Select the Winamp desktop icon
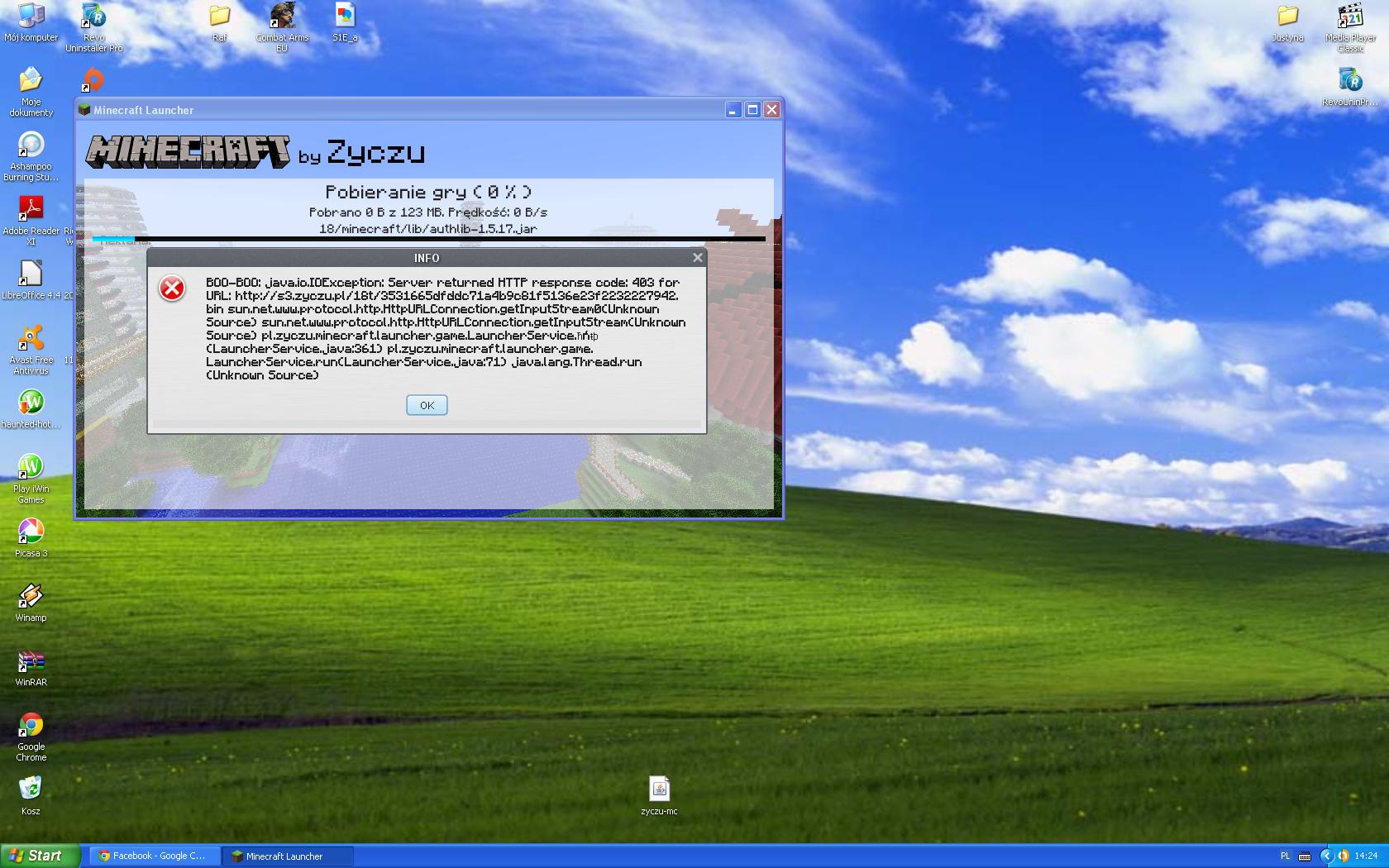Viewport: 1389px width, 868px height. [x=31, y=603]
